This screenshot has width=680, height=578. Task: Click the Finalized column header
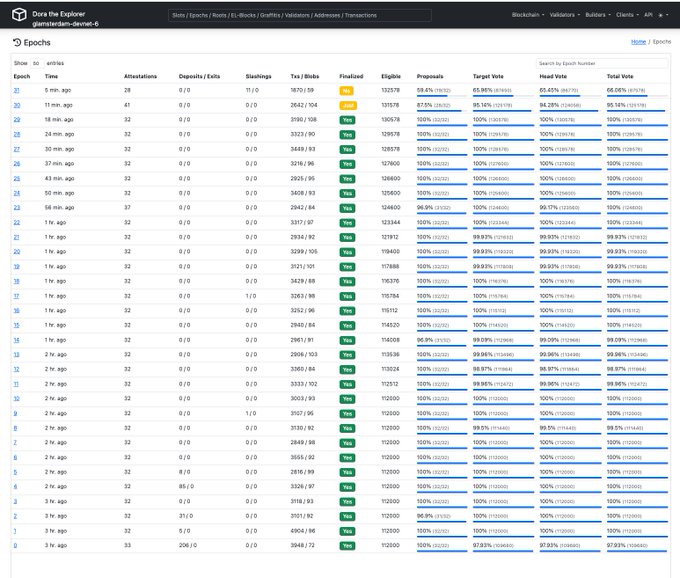click(351, 76)
